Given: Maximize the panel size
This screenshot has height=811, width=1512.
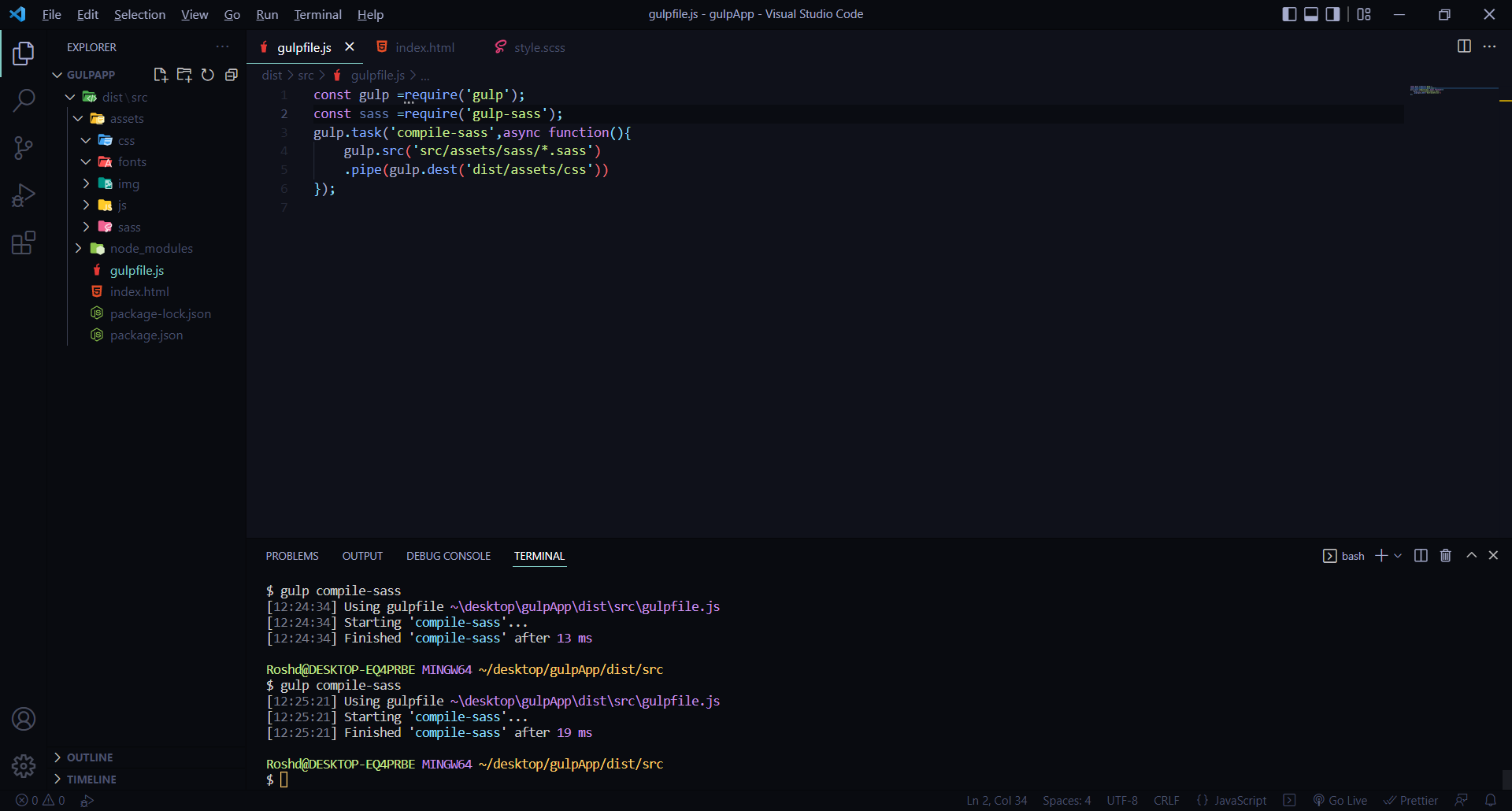Looking at the screenshot, I should click(x=1471, y=556).
